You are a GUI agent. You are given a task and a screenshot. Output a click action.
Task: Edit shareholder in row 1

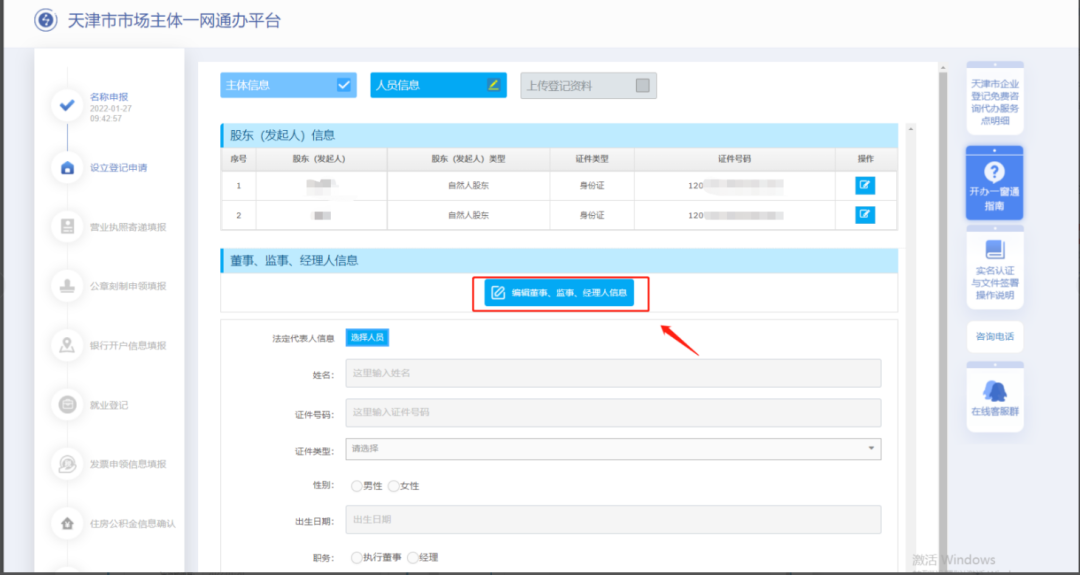pyautogui.click(x=865, y=185)
